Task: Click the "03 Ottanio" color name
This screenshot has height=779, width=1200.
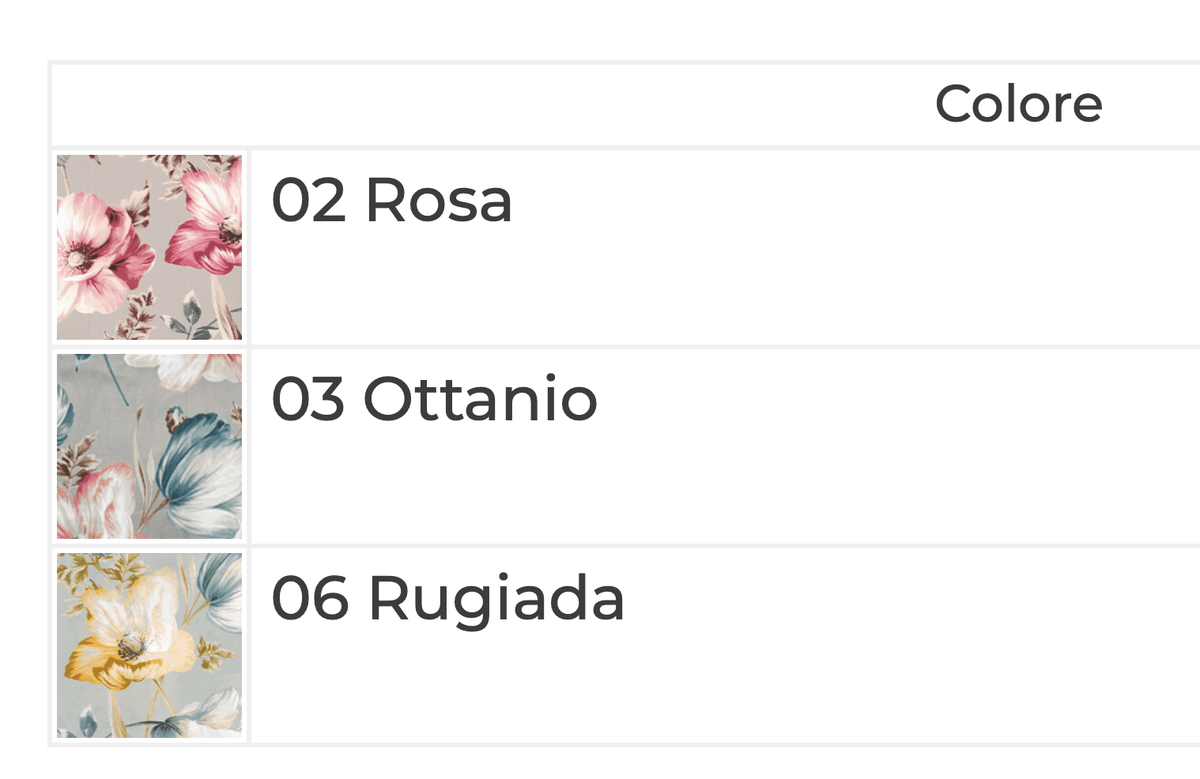Action: pos(435,399)
